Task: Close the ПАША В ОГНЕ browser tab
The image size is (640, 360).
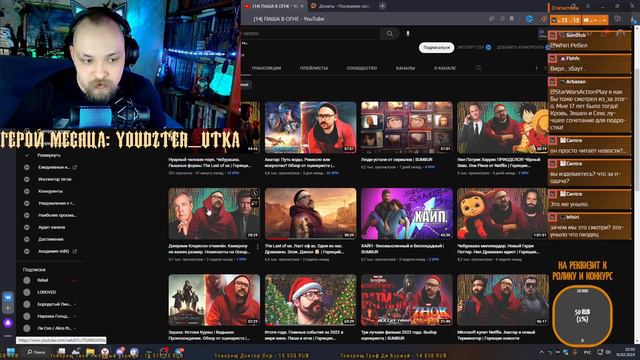Action: (302, 6)
